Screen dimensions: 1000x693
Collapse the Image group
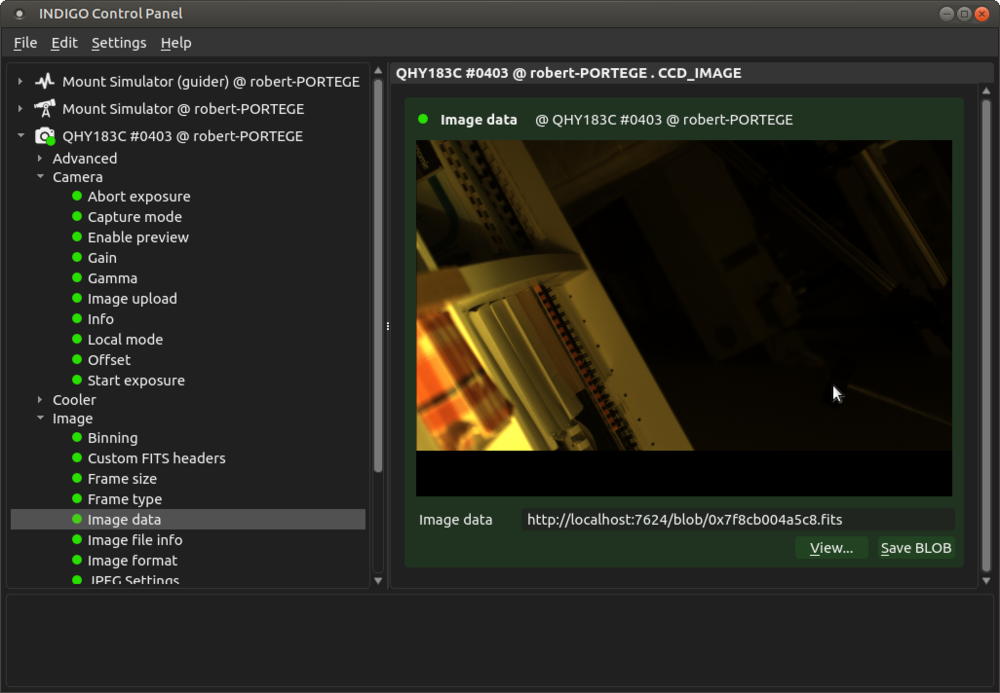point(40,418)
